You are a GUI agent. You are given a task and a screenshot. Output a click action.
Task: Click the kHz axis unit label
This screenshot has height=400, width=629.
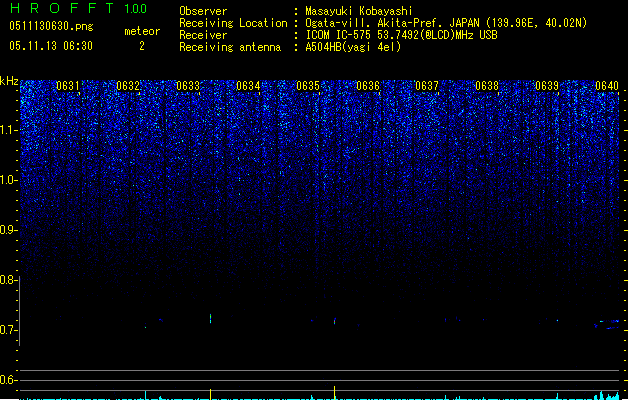click(9, 81)
